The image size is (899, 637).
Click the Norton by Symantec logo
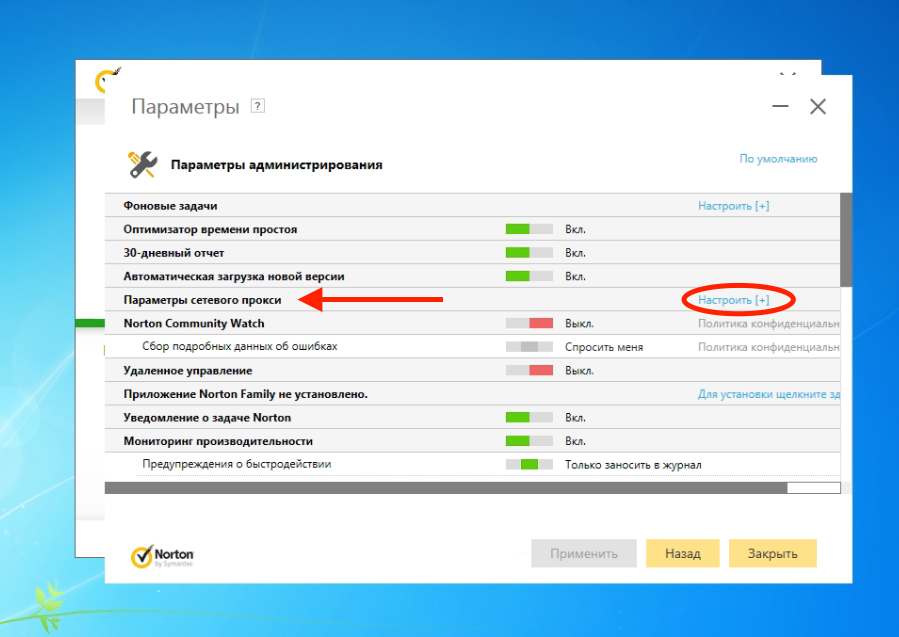(x=162, y=556)
